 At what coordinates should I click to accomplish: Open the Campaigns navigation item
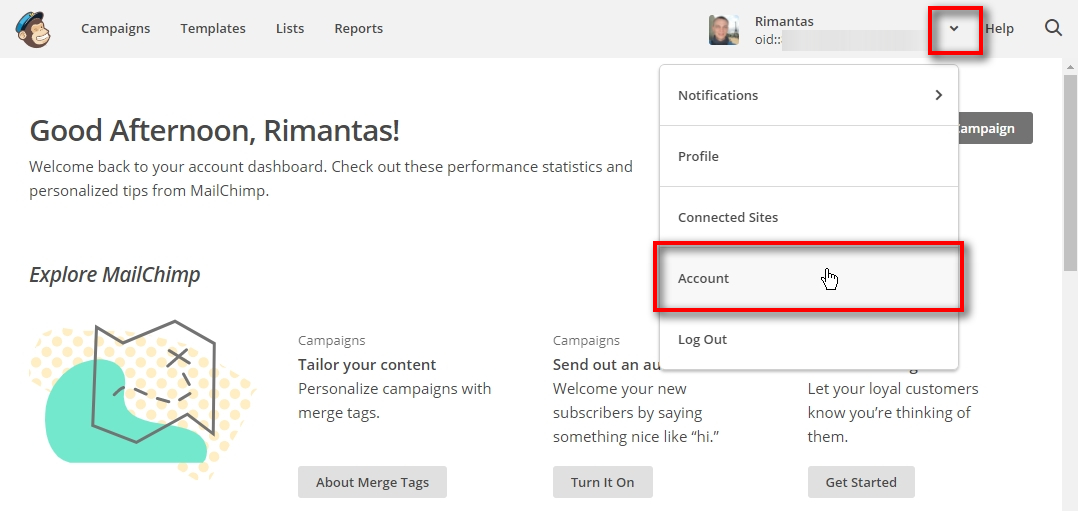[x=115, y=29]
